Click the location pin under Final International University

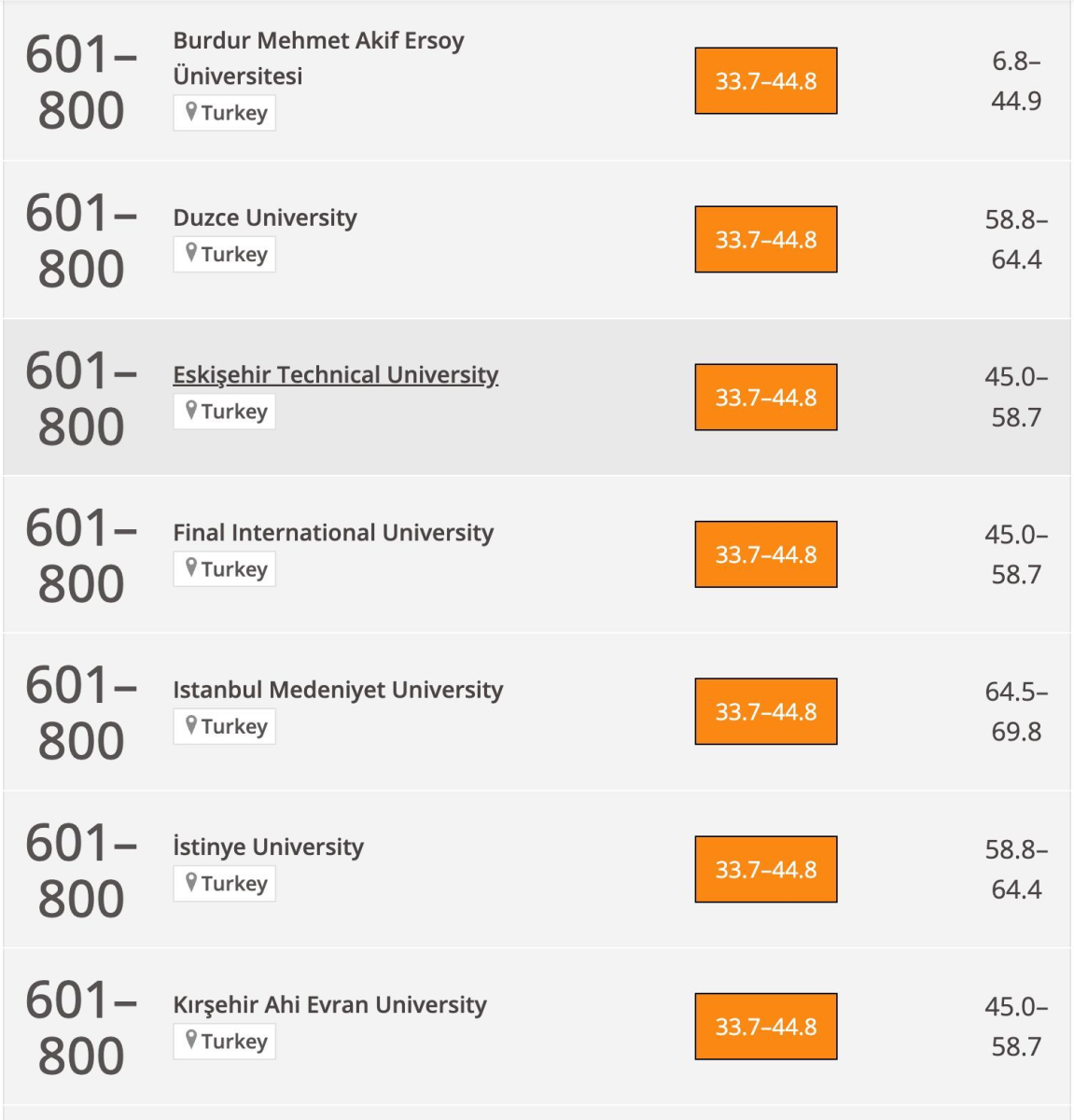(191, 568)
